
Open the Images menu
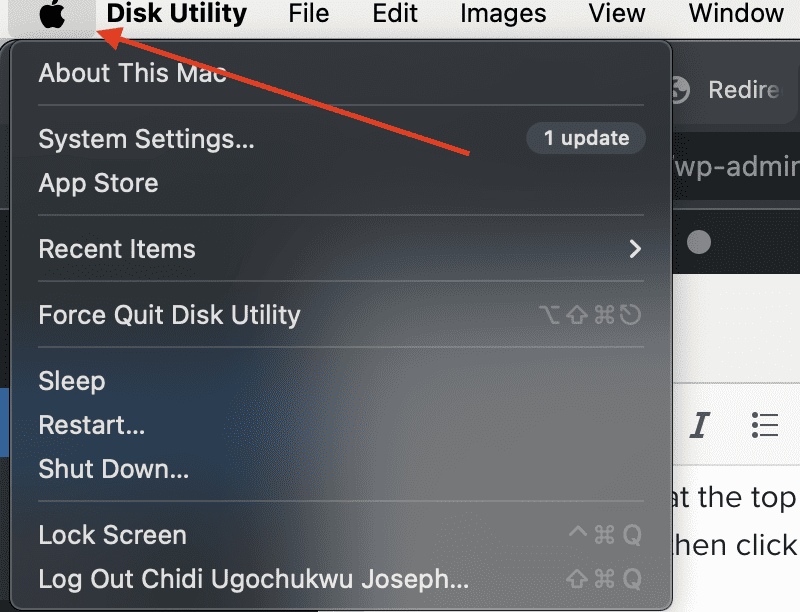click(x=503, y=14)
